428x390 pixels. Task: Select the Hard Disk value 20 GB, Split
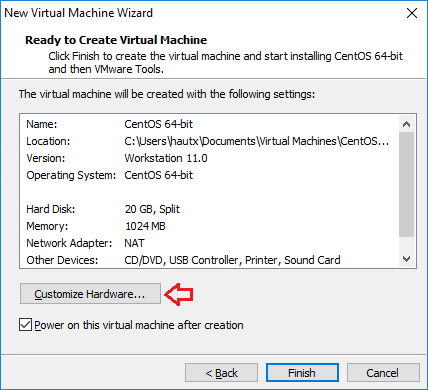(x=152, y=209)
